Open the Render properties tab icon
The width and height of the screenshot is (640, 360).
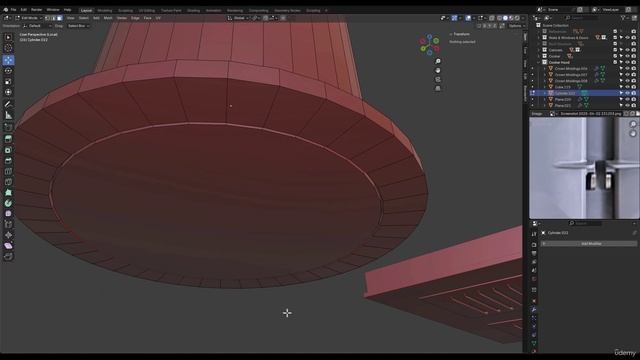tap(534, 245)
